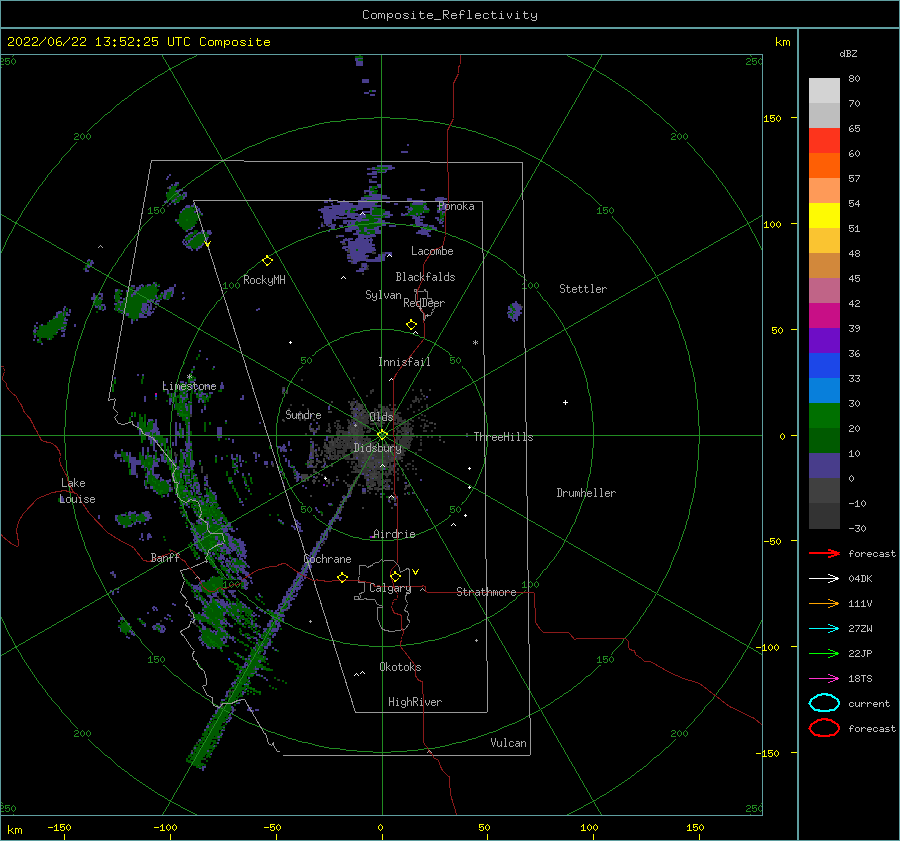Screen dimensions: 900x841
Task: Click the yellow marker near Cochrane
Action: tap(343, 578)
